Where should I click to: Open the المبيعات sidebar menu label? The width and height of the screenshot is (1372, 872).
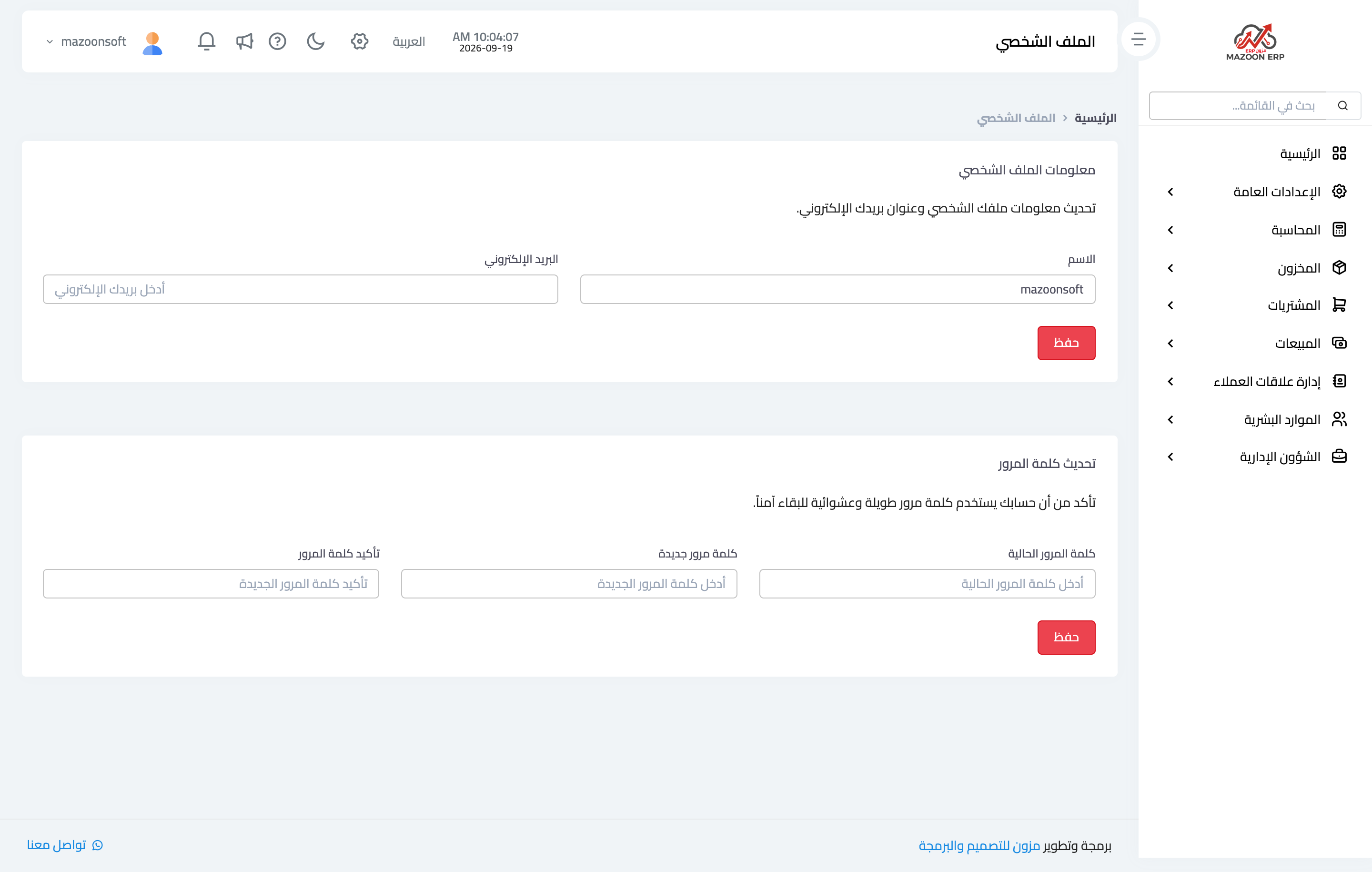click(1297, 343)
